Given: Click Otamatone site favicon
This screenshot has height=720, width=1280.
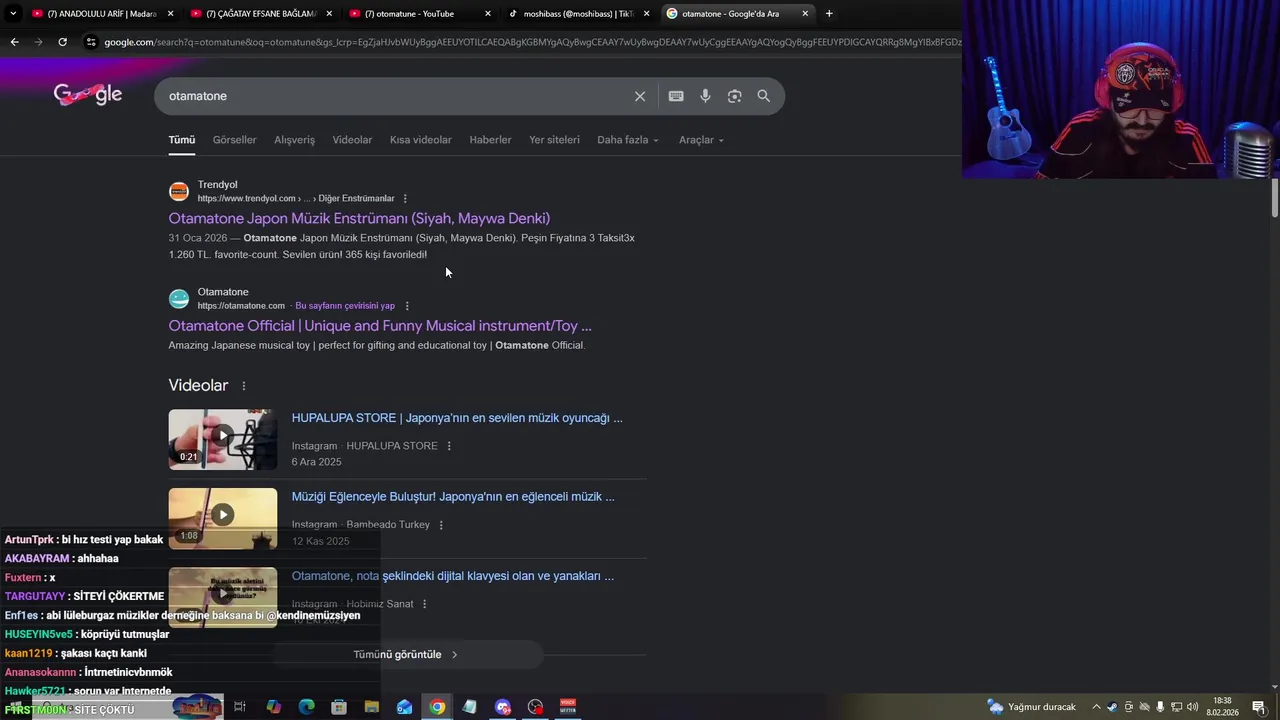Looking at the screenshot, I should coord(179,299).
